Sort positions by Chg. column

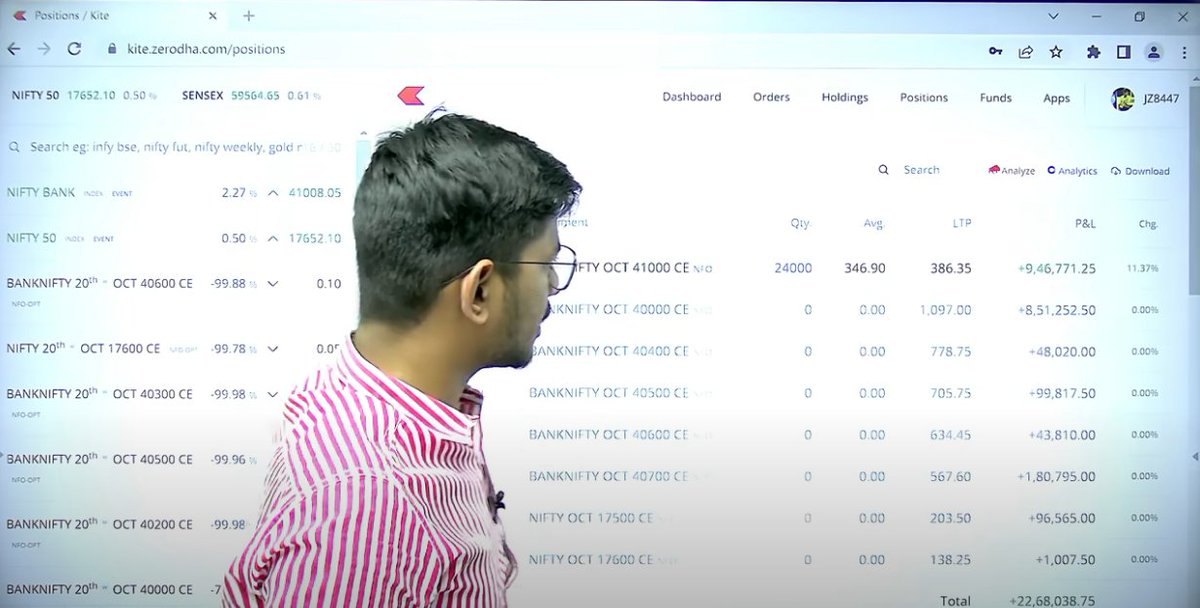pyautogui.click(x=1148, y=224)
